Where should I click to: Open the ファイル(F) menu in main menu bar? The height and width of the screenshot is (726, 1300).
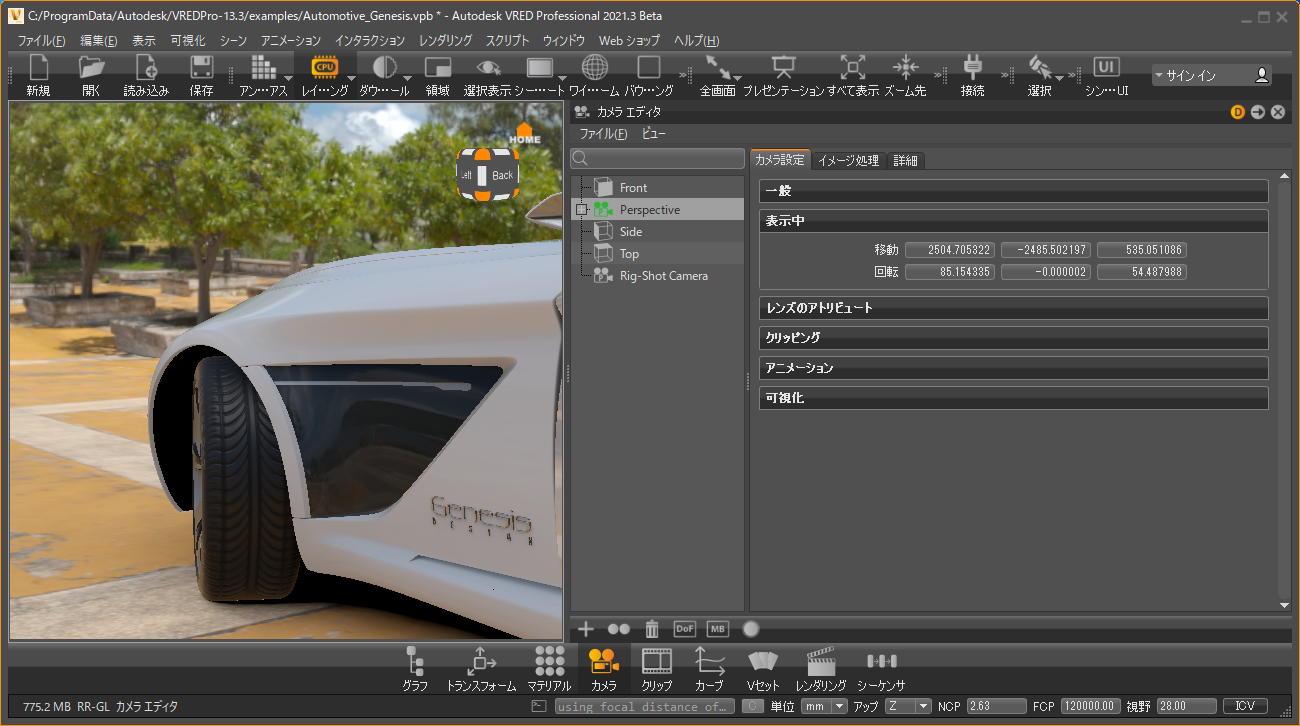[x=41, y=41]
